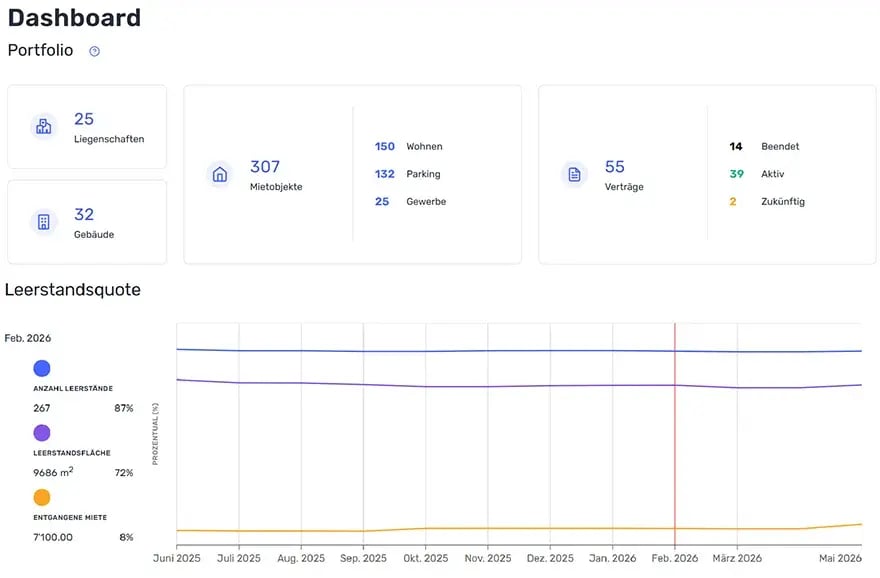Select the Parking count of 132
This screenshot has height=578, width=880.
point(384,173)
